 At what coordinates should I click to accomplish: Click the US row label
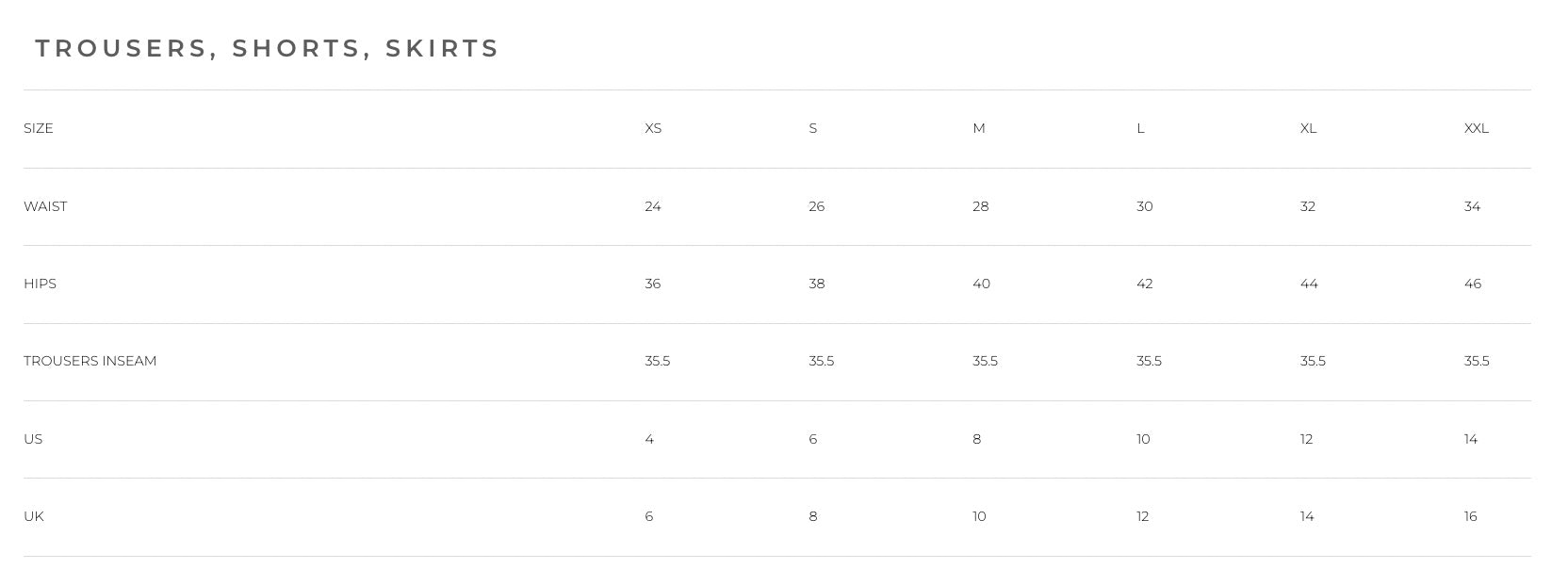[x=33, y=439]
